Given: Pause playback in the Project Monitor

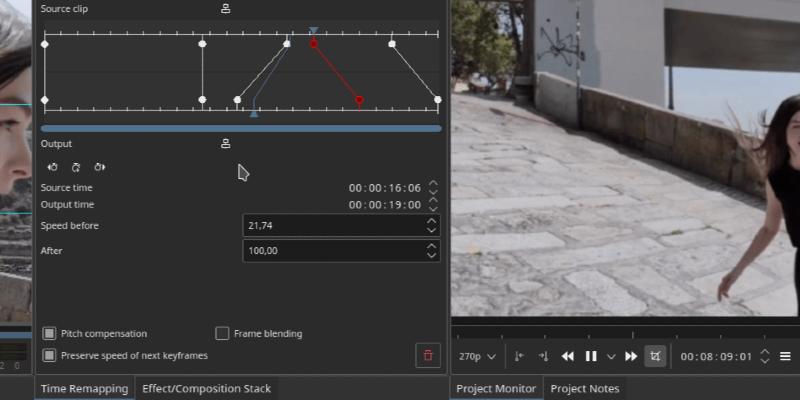Looking at the screenshot, I should coord(591,356).
